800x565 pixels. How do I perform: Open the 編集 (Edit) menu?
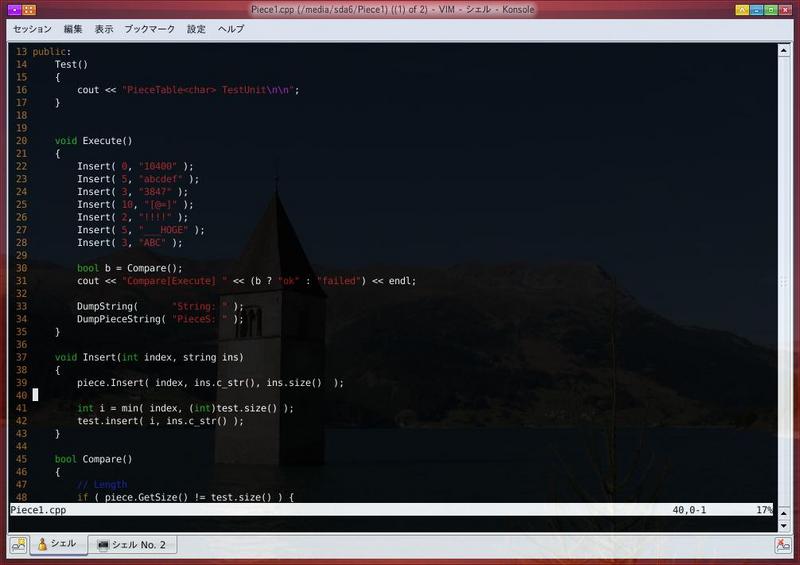click(72, 29)
